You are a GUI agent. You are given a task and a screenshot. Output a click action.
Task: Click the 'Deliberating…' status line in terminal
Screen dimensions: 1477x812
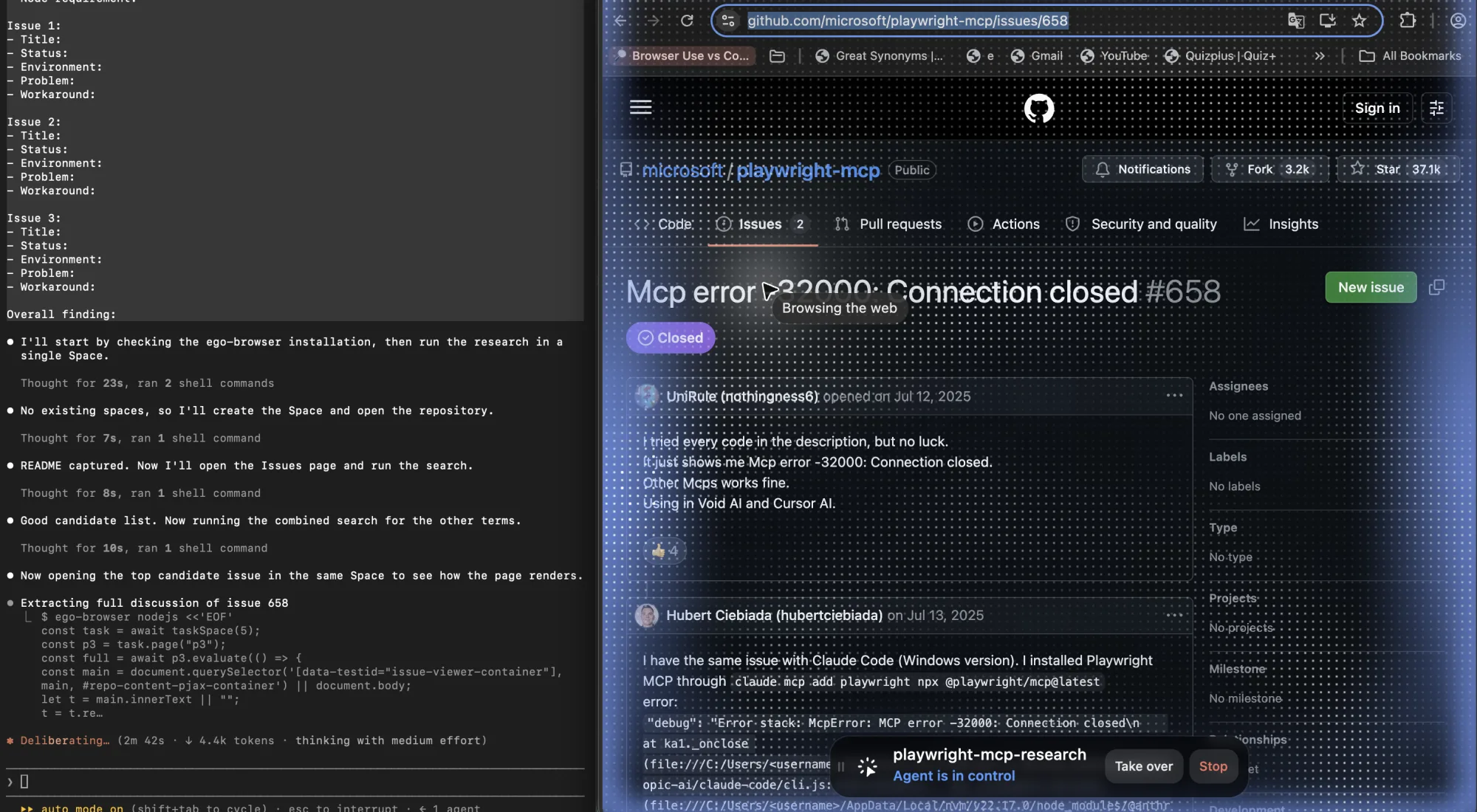coord(247,741)
